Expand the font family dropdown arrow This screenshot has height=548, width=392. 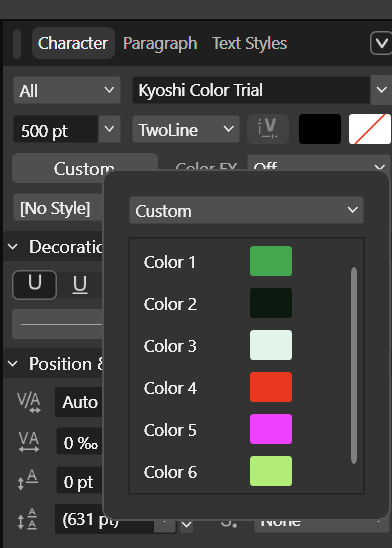381,90
